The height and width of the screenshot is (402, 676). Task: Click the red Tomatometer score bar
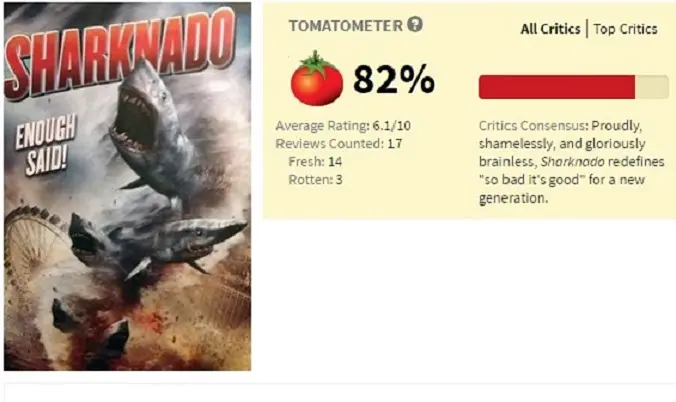556,87
